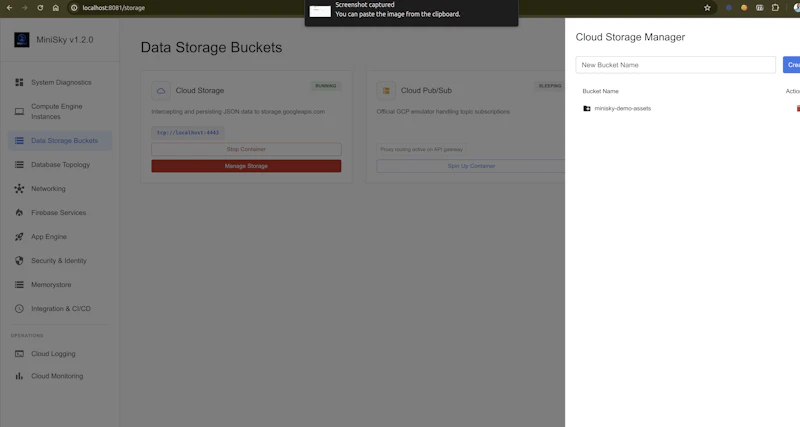Click the minisky-demo-assets bucket name

[622, 108]
